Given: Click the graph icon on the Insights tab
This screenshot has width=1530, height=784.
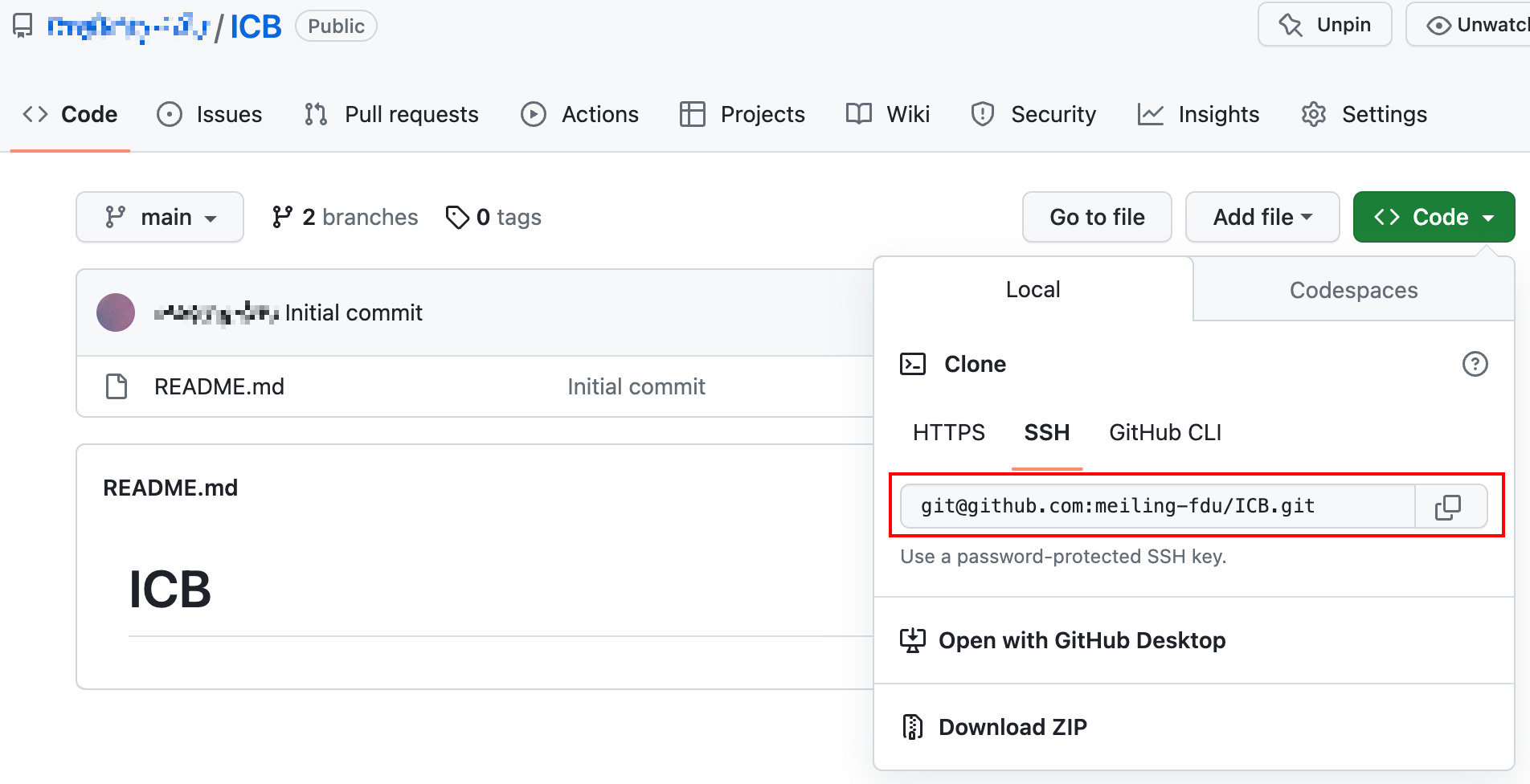Looking at the screenshot, I should coord(1150,114).
